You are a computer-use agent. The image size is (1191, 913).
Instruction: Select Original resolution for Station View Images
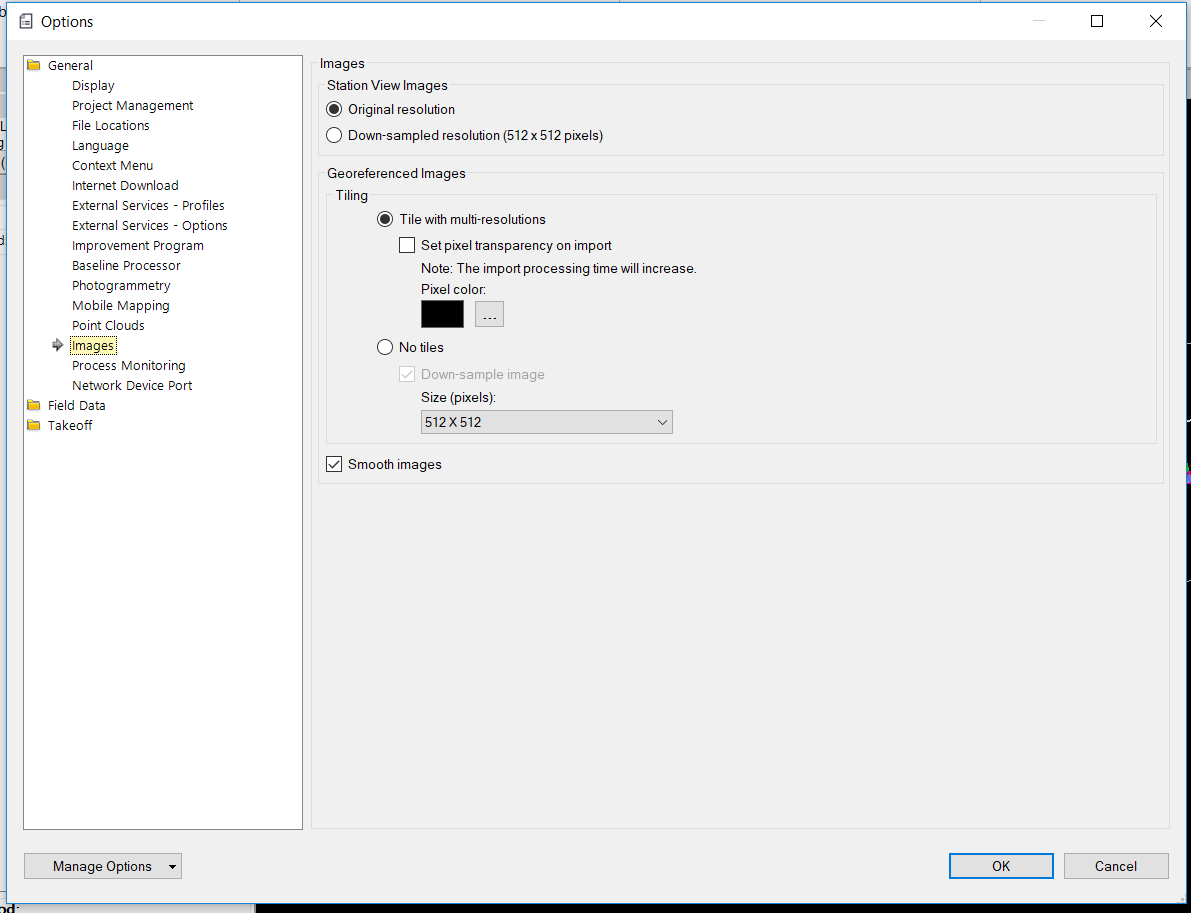(333, 109)
